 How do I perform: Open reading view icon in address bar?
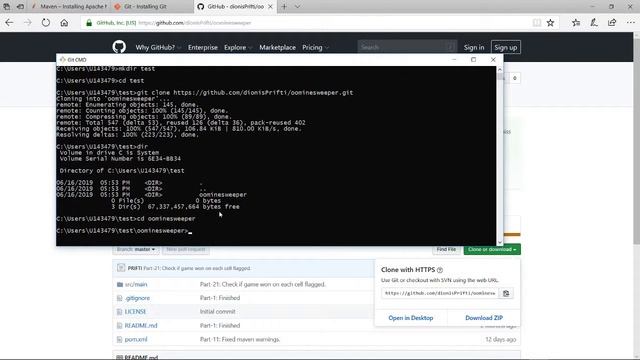(537, 23)
